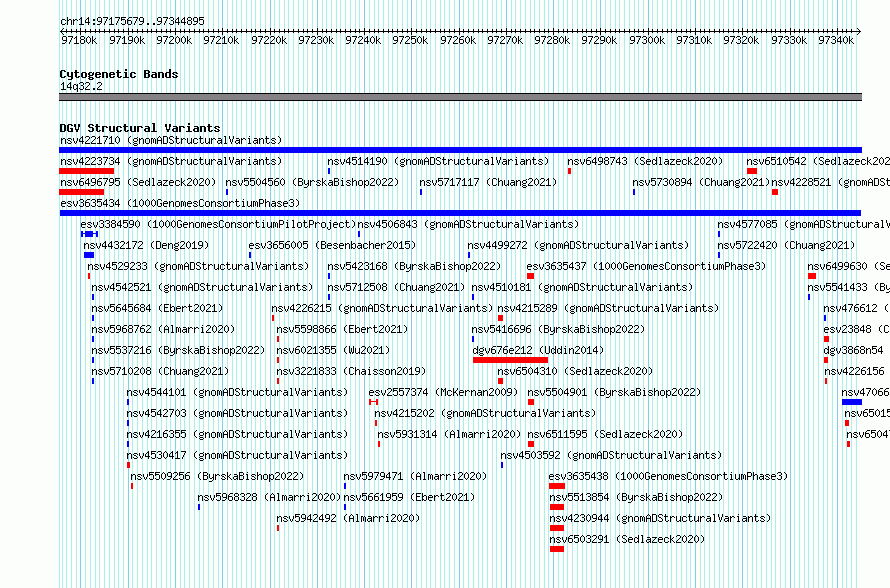The image size is (890, 588).
Task: Open variant nsv4223734 from gnomAD
Action: tap(171, 161)
